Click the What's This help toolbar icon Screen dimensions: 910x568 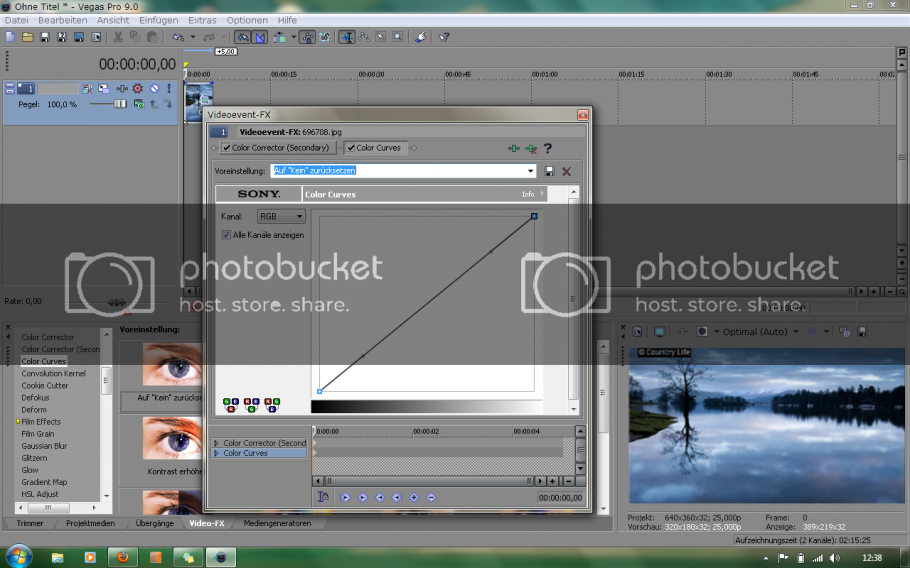click(x=444, y=37)
